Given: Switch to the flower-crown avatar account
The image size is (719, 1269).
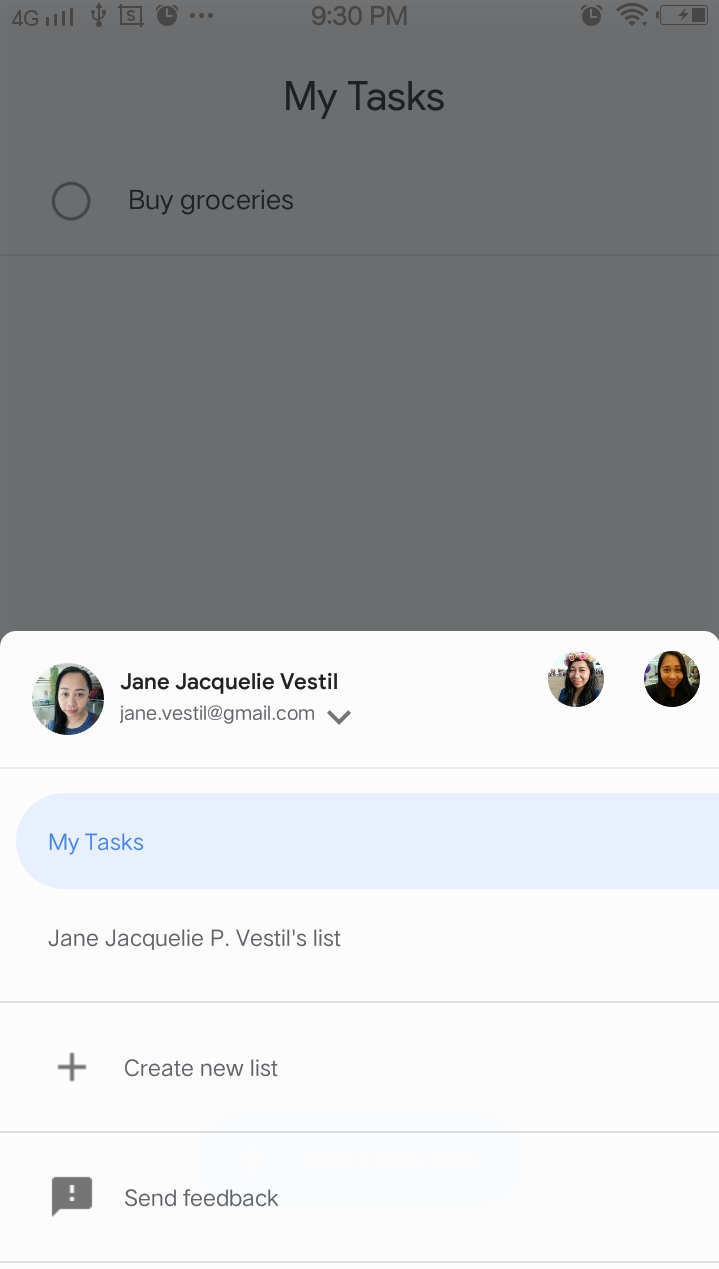Looking at the screenshot, I should click(576, 679).
